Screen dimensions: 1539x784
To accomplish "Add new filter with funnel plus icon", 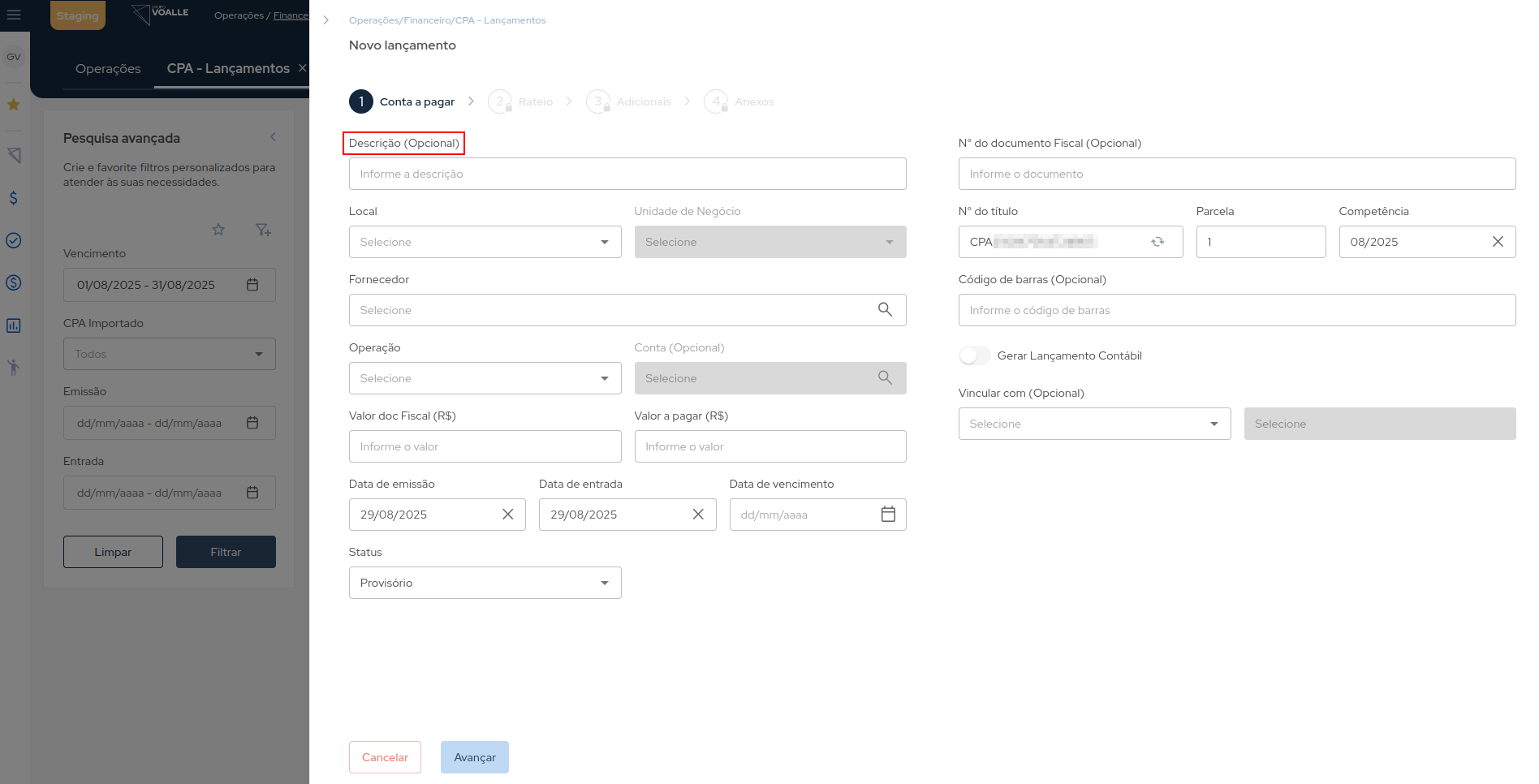I will point(263,230).
